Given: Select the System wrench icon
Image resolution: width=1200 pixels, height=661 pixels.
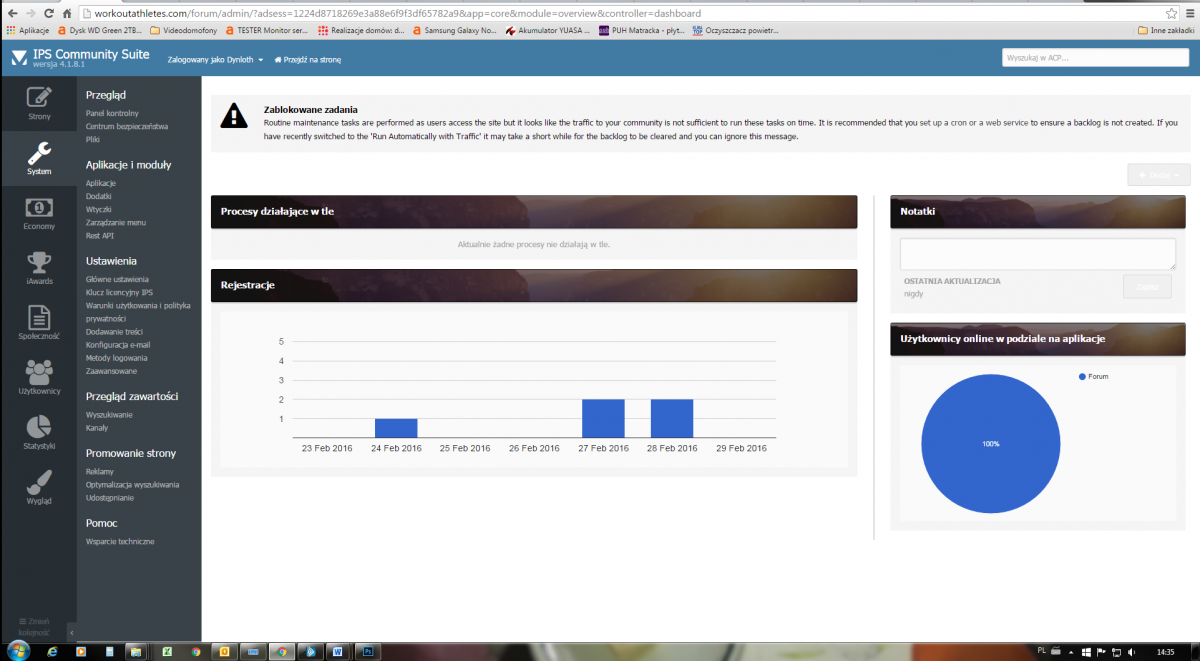Looking at the screenshot, I should (x=39, y=154).
